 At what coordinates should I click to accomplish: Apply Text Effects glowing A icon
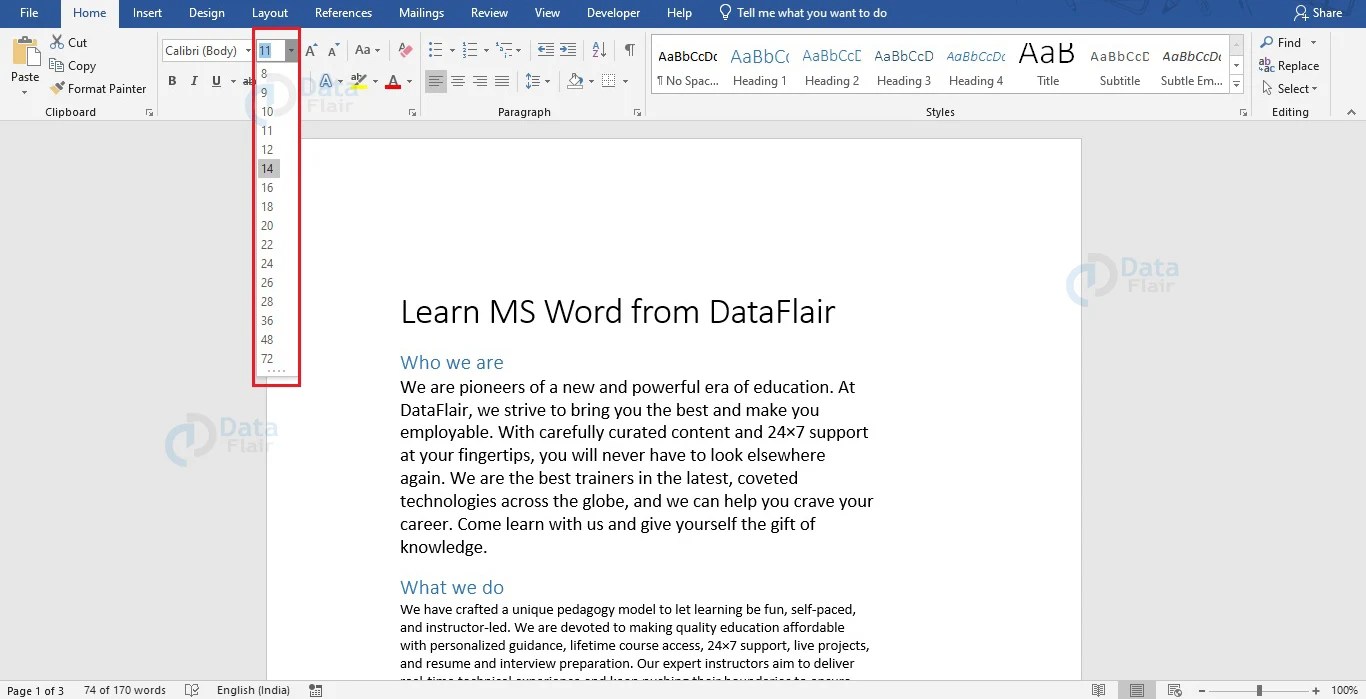pos(326,81)
